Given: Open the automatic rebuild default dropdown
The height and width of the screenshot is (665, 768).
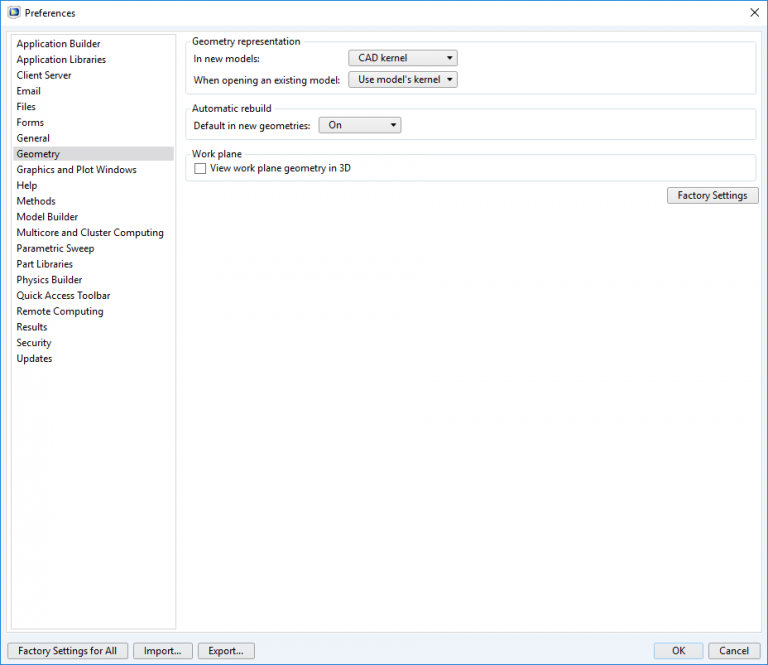Looking at the screenshot, I should point(360,125).
